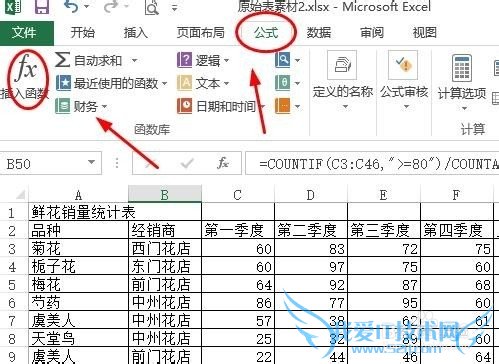This screenshot has height=364, width=499.
Task: Click value 97 in 栀子花 row
Action: pos(311,266)
